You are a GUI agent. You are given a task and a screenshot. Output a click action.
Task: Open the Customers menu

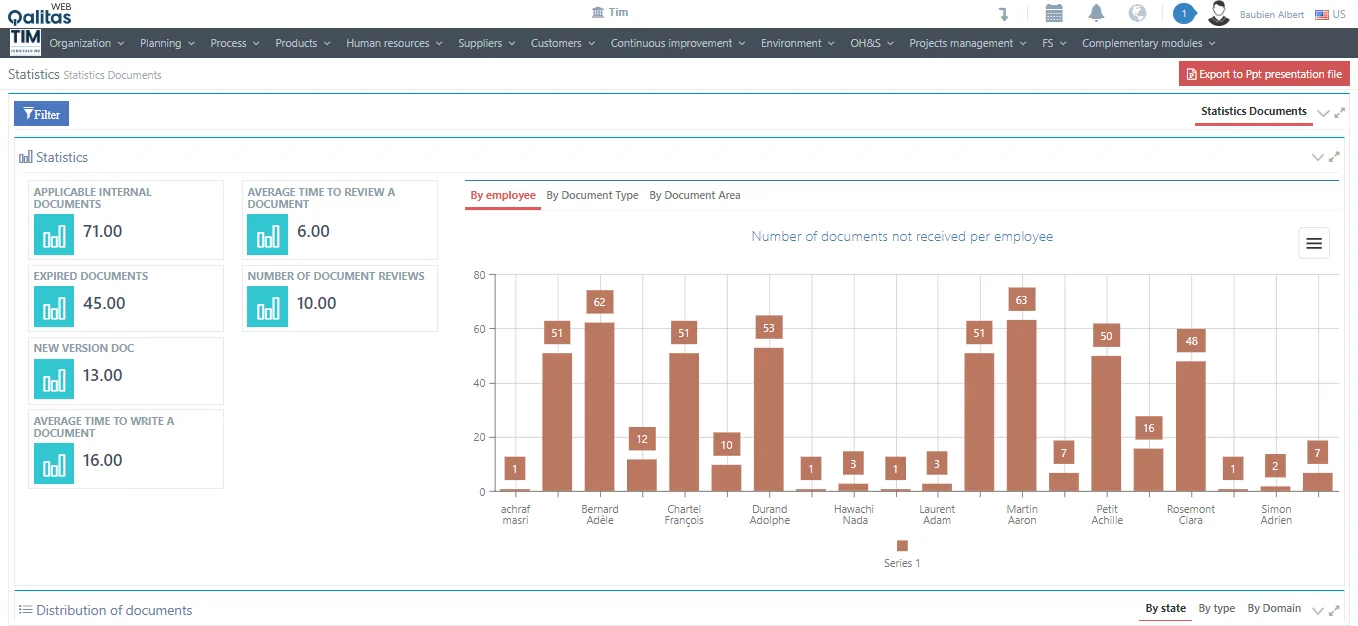[563, 43]
